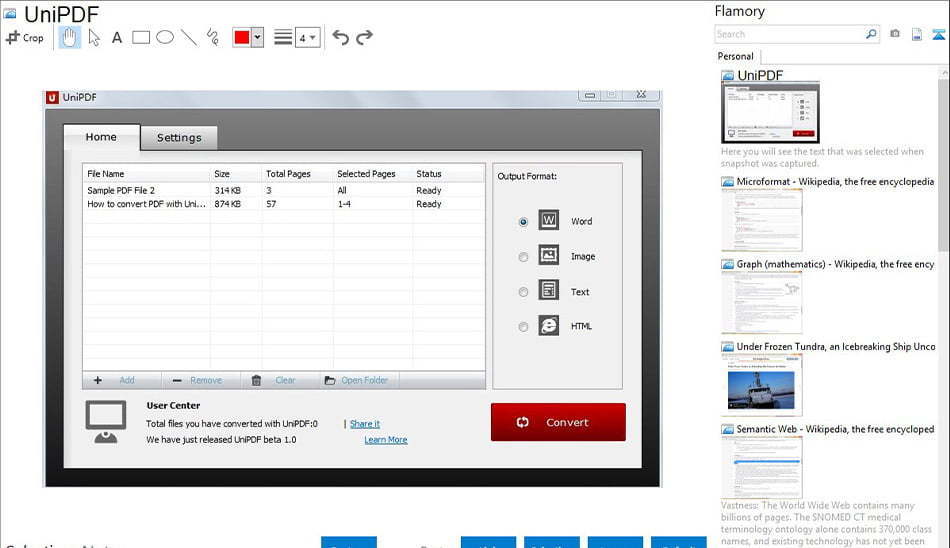Undo the last annotation
950x548 pixels.
click(x=340, y=38)
